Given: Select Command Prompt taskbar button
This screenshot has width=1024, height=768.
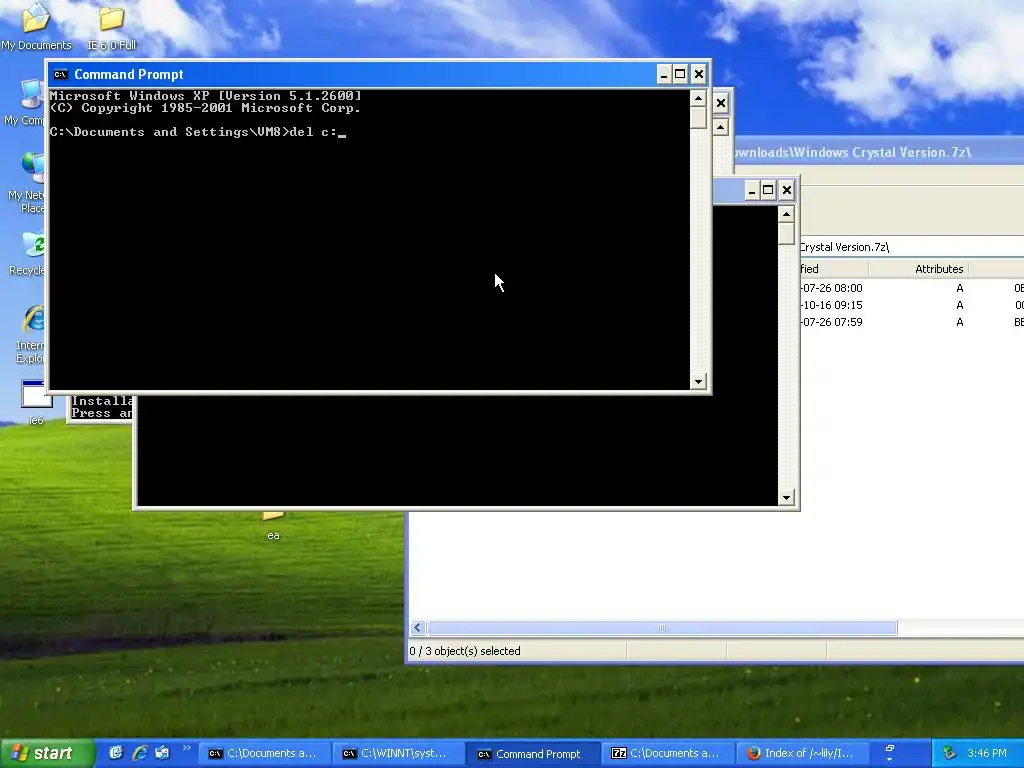Looking at the screenshot, I should pyautogui.click(x=532, y=754).
